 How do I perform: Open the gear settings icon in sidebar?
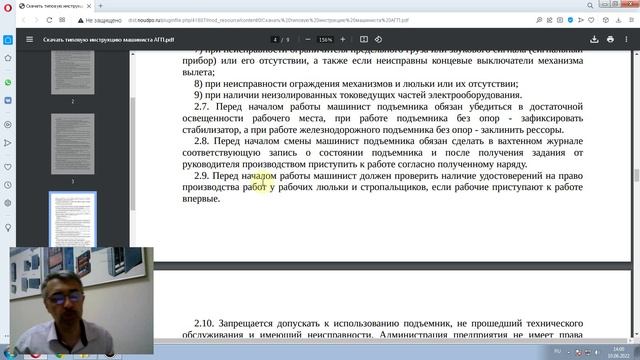pyautogui.click(x=8, y=203)
